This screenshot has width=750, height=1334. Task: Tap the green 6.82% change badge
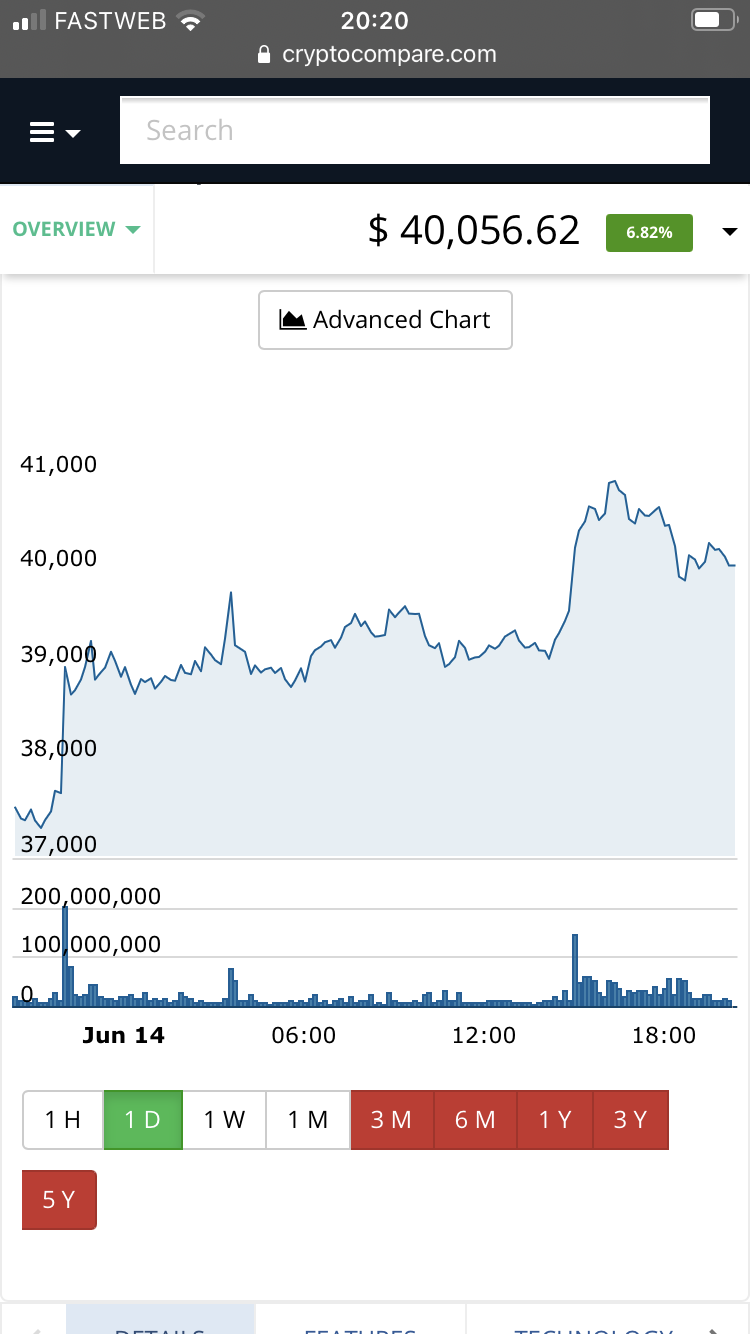click(x=649, y=232)
